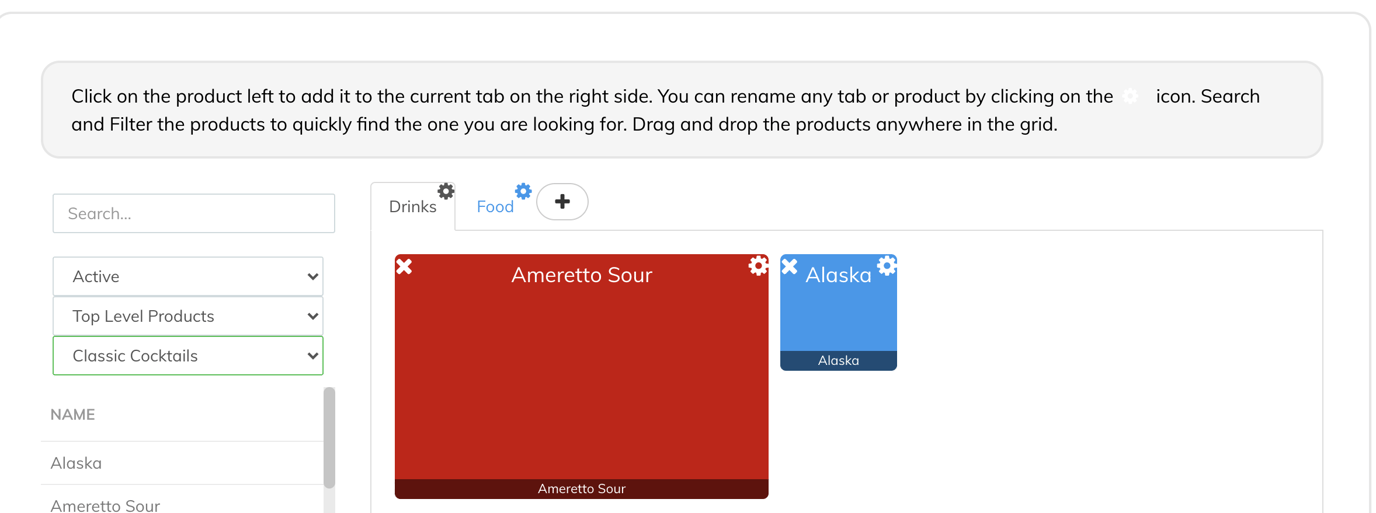Expand the Active status dropdown
1376x513 pixels.
tap(188, 276)
